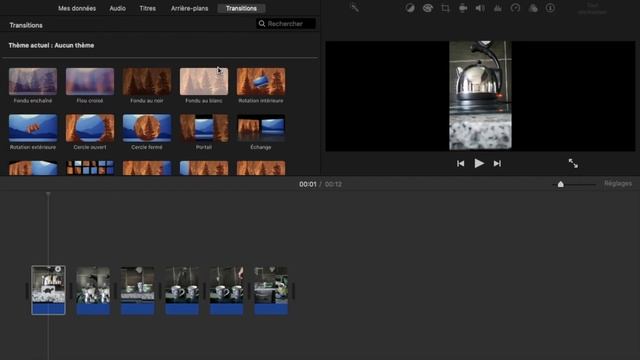Click the Tout réinitialiser button
Viewport: 640px width, 360px height.
[592, 9]
